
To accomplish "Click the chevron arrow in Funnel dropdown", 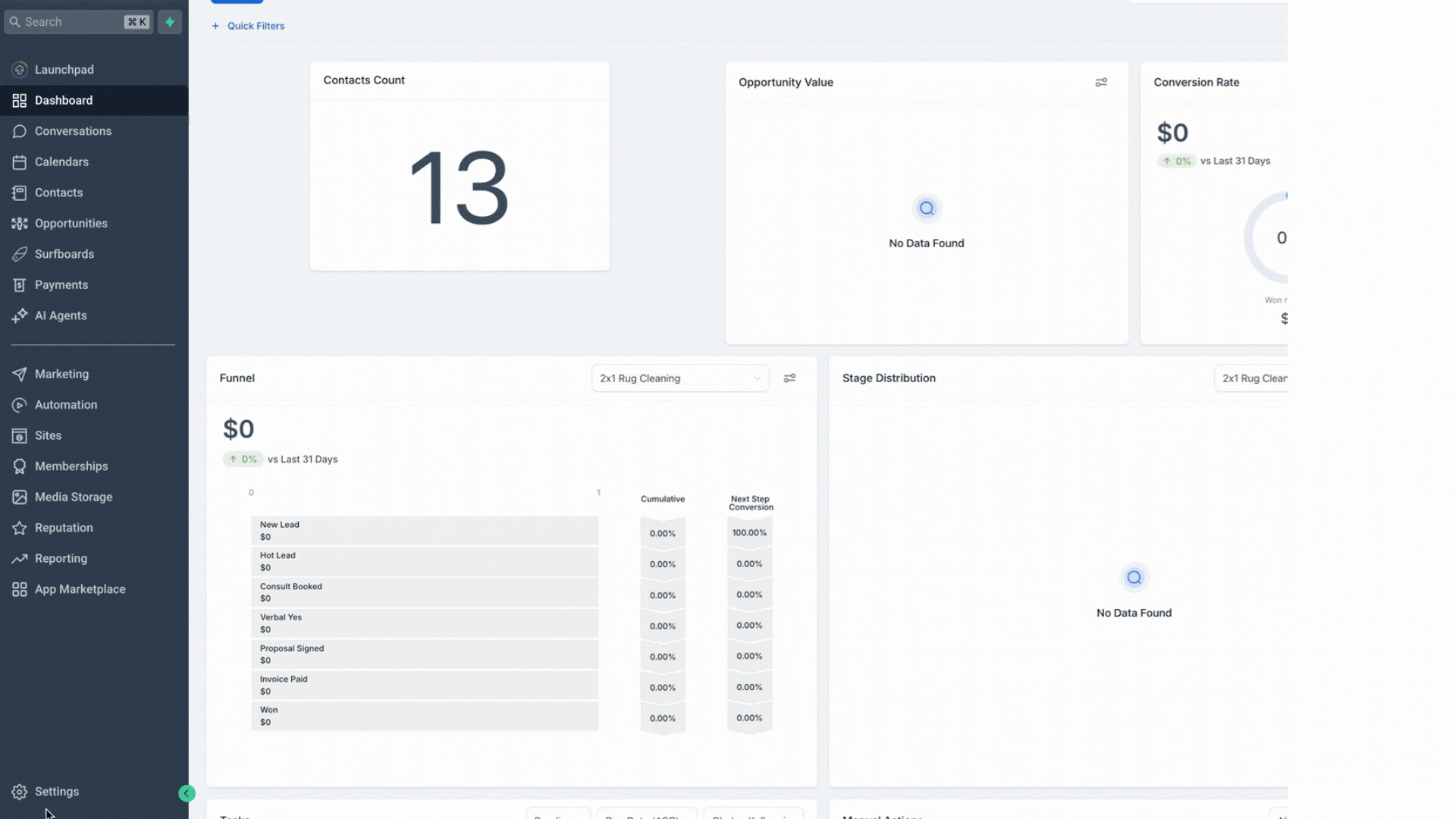I will pos(756,378).
